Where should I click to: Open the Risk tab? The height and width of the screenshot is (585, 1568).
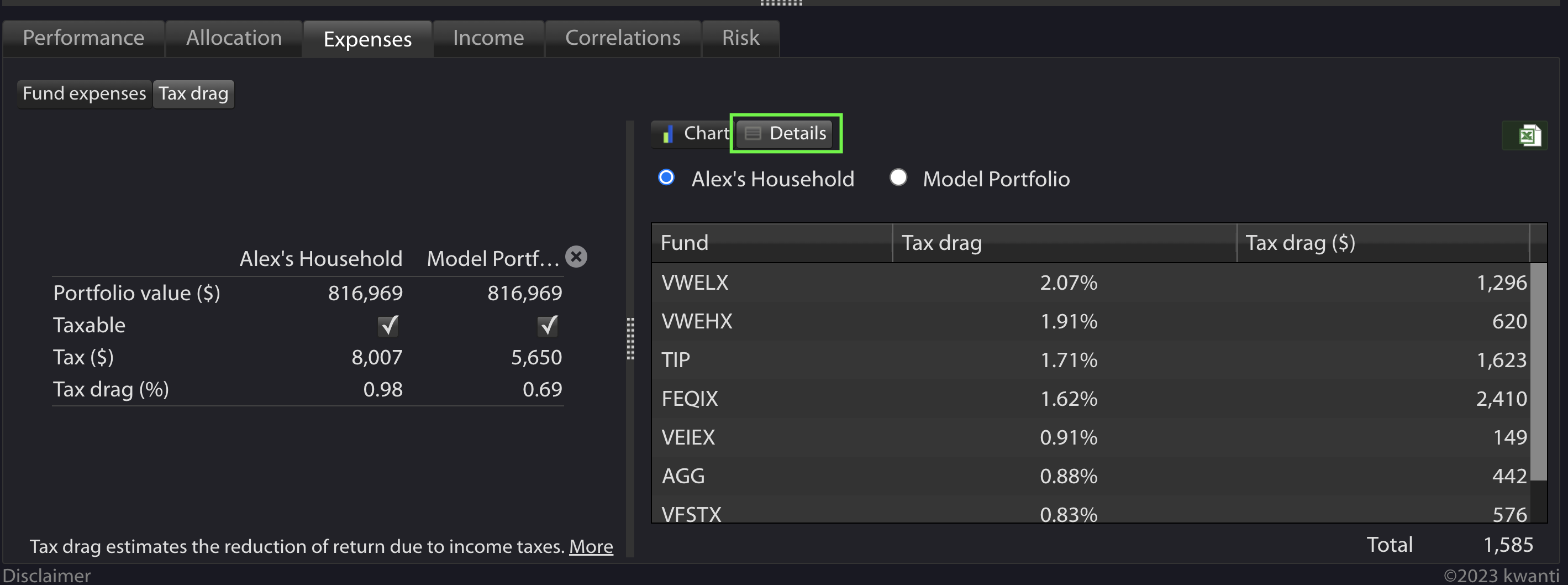[x=740, y=38]
